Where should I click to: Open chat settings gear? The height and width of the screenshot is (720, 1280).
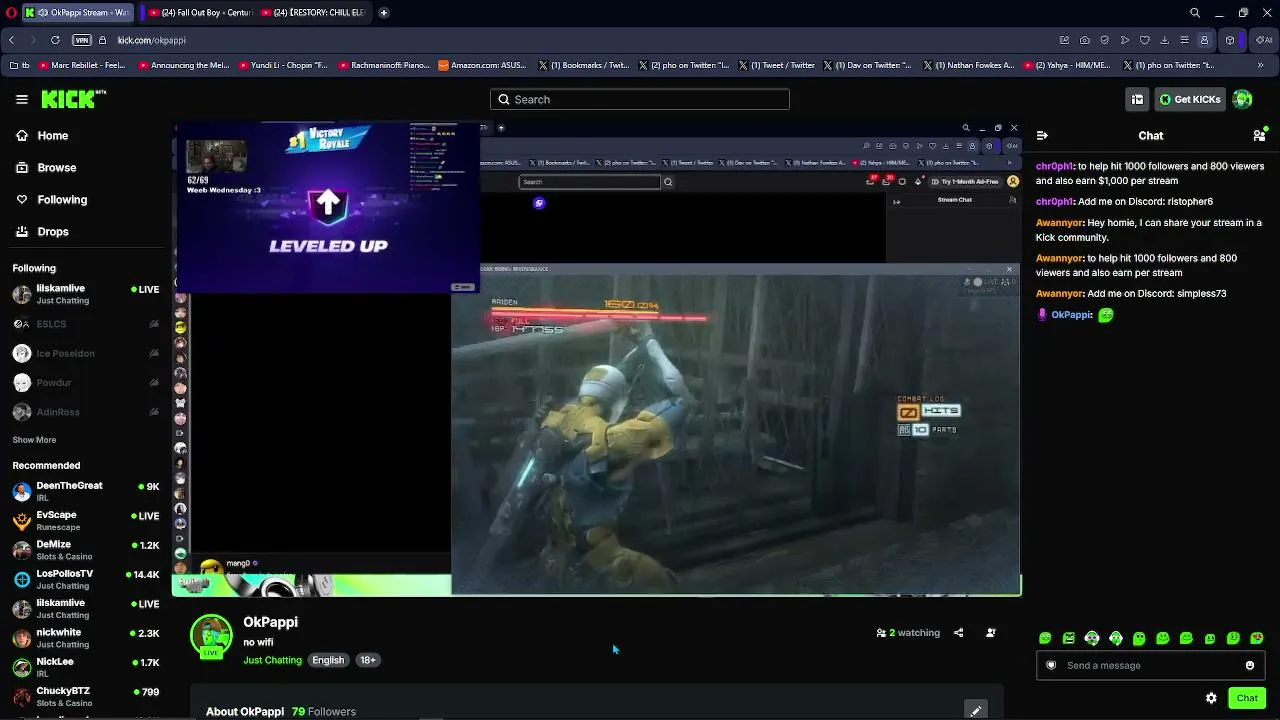tap(1211, 698)
